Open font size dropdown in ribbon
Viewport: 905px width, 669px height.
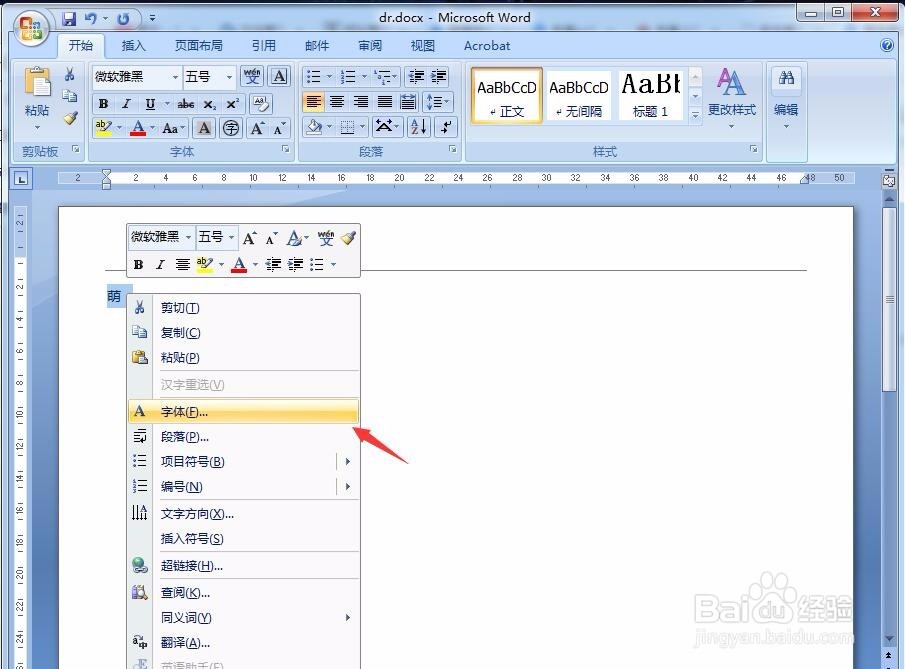tap(230, 77)
